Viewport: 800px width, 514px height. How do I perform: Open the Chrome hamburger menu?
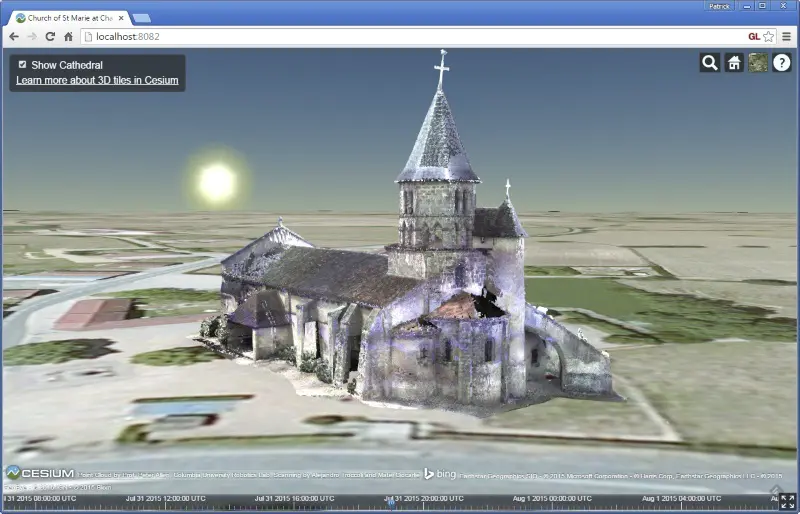(787, 36)
